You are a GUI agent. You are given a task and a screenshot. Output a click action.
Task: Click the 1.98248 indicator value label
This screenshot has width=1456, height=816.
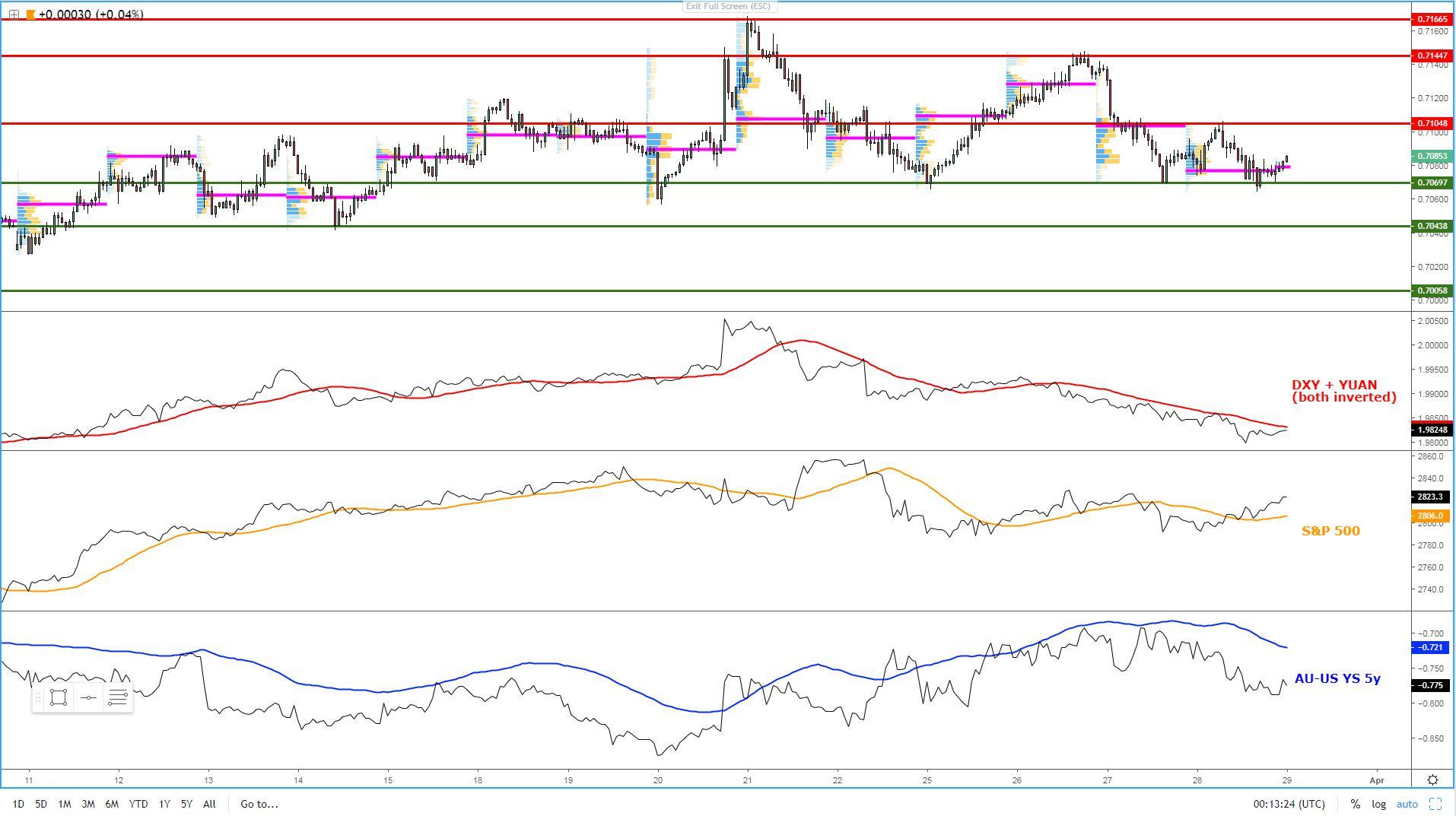tap(1432, 430)
